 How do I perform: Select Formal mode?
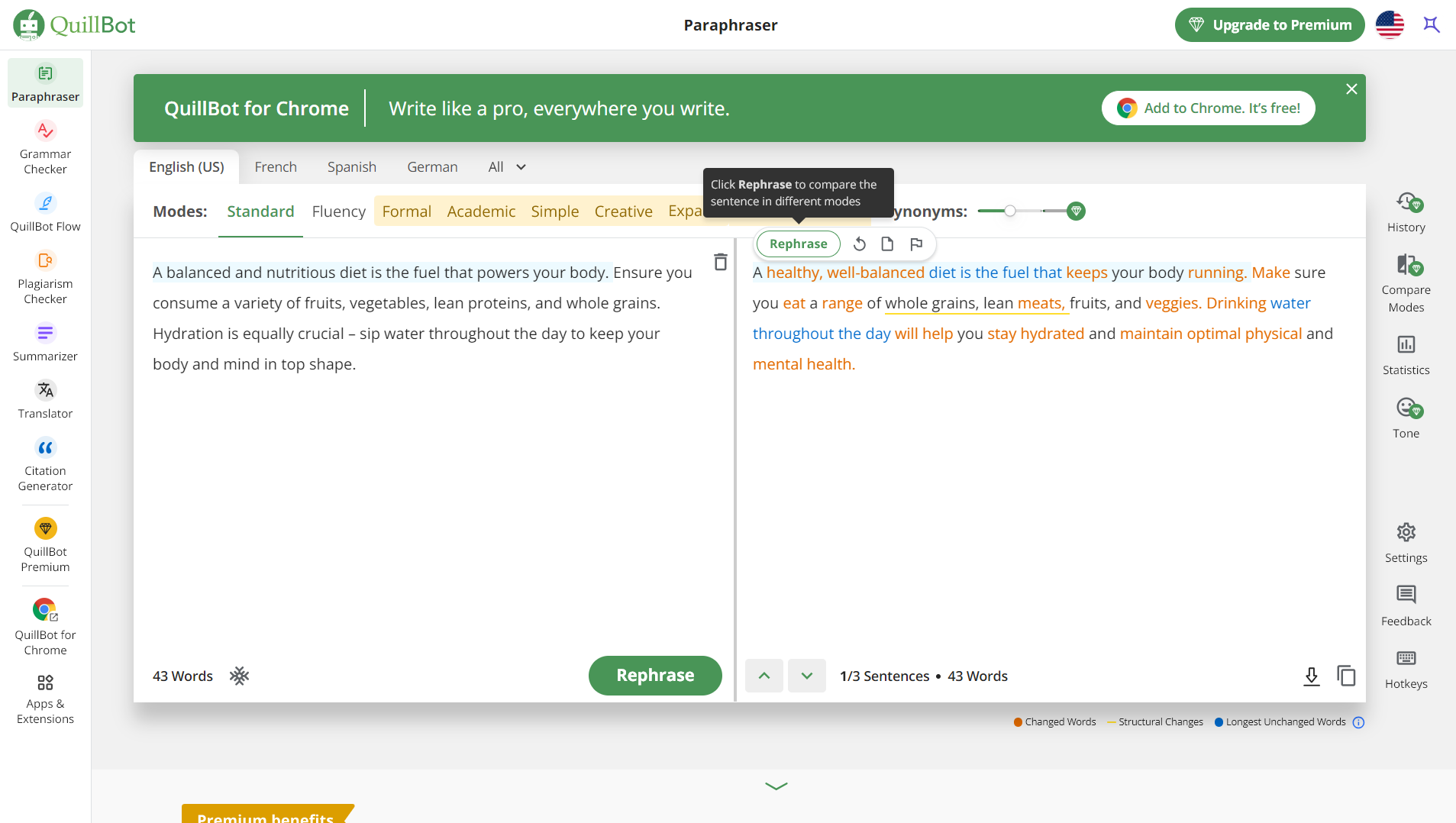406,211
